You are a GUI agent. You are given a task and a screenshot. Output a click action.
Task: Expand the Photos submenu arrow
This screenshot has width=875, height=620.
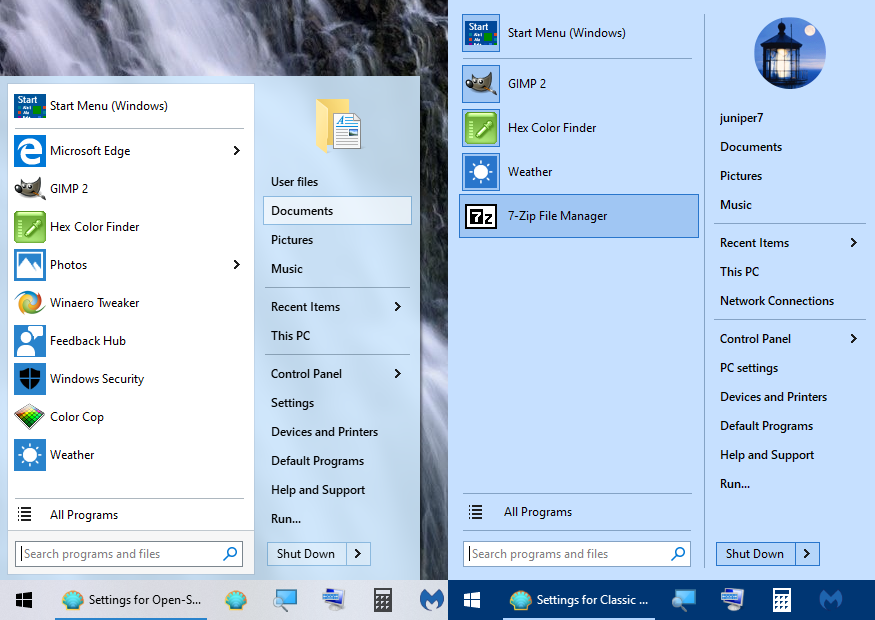237,265
